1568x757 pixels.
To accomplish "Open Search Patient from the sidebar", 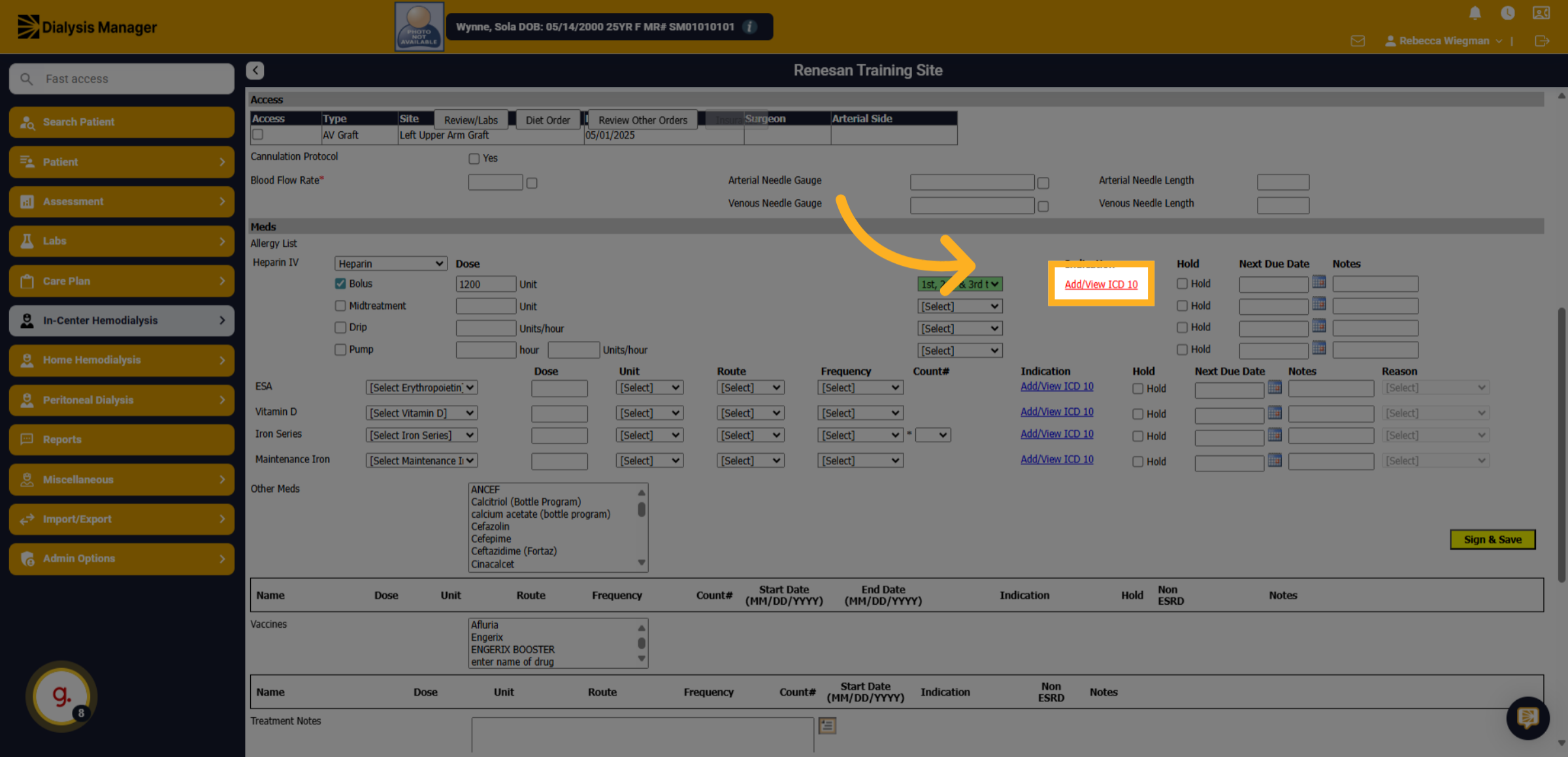I will [x=122, y=122].
